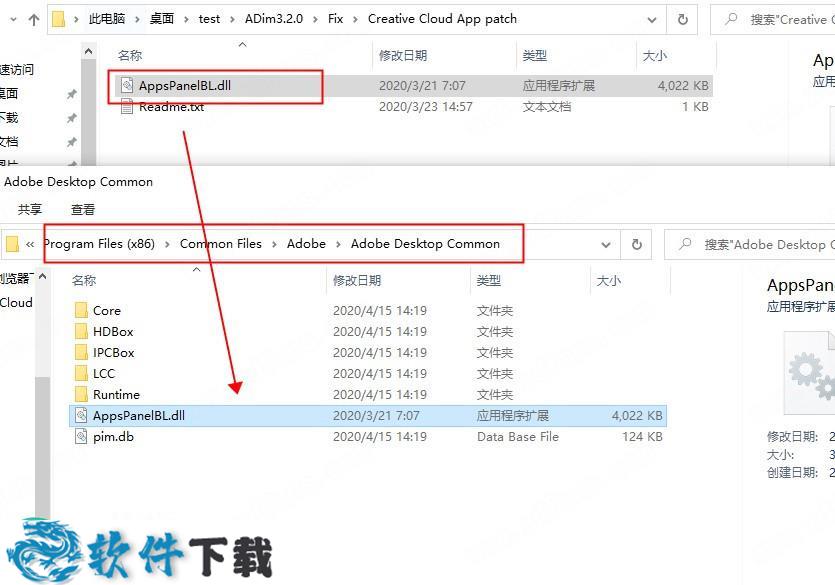Sort by 大小 in the Creative Cloud App patch window
835x585 pixels.
654,55
